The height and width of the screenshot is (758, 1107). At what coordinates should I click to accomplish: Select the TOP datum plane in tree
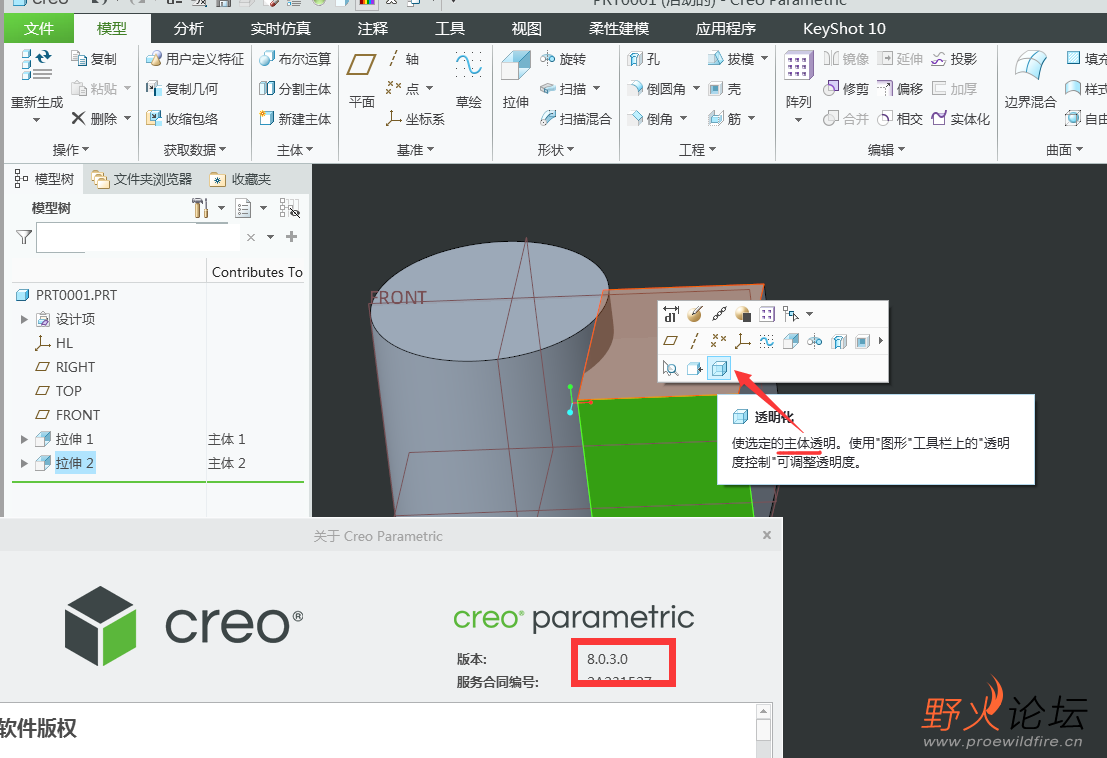click(x=59, y=391)
